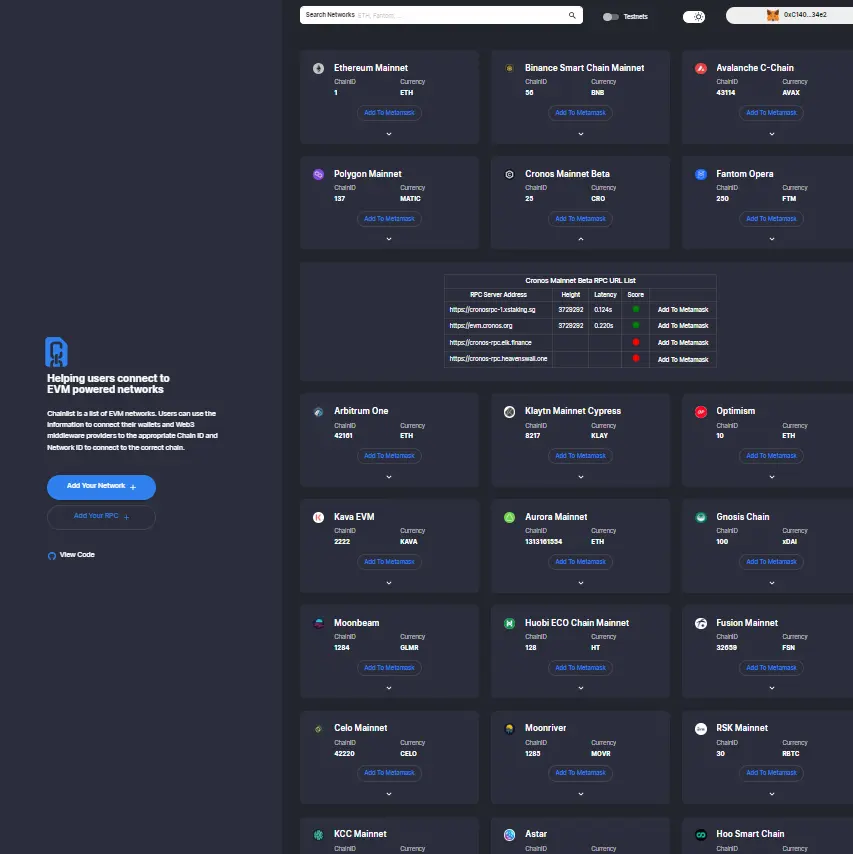Open the View Code GitHub link
The height and width of the screenshot is (854, 853).
(x=71, y=555)
